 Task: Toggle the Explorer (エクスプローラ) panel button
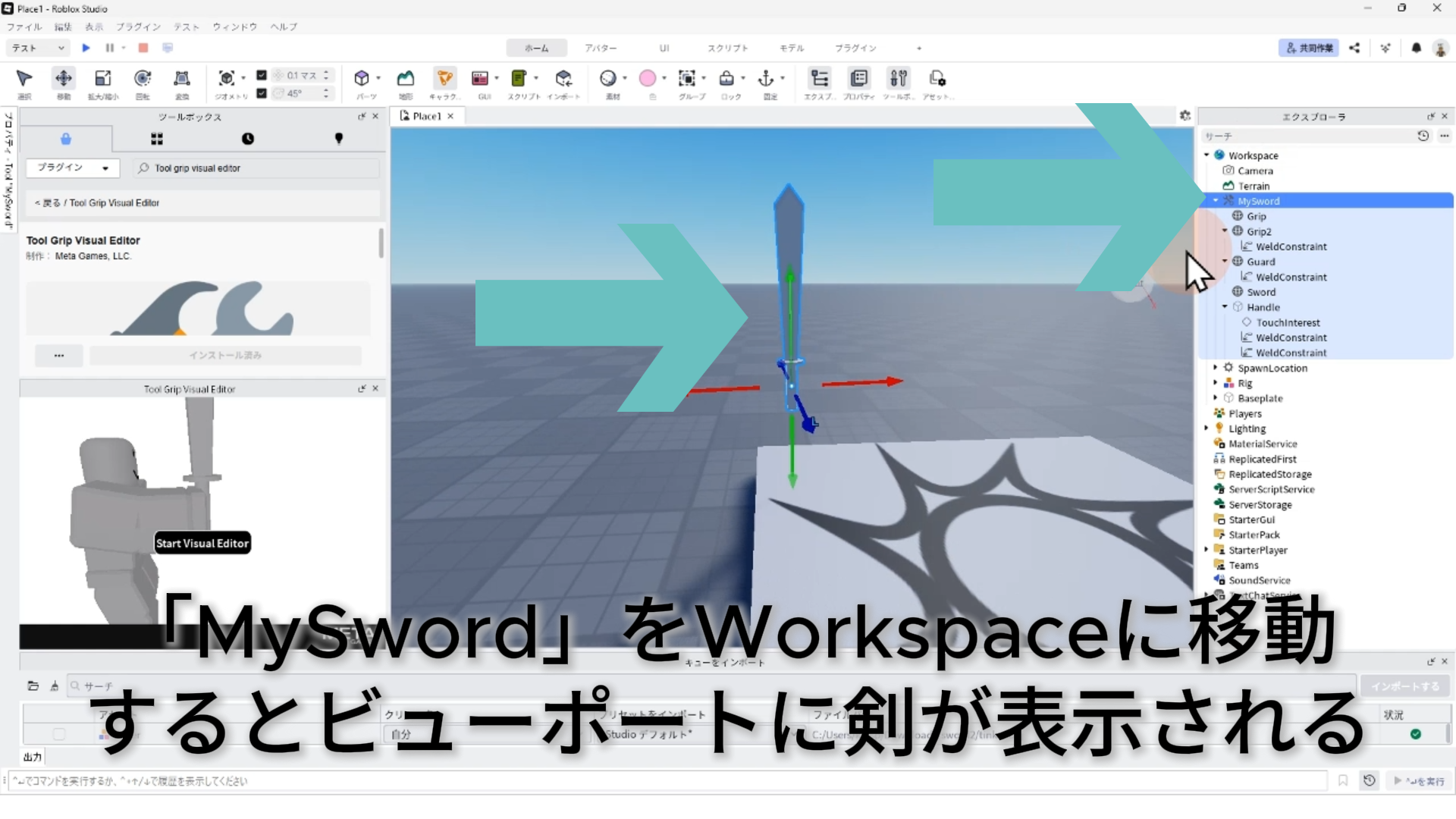[x=819, y=79]
